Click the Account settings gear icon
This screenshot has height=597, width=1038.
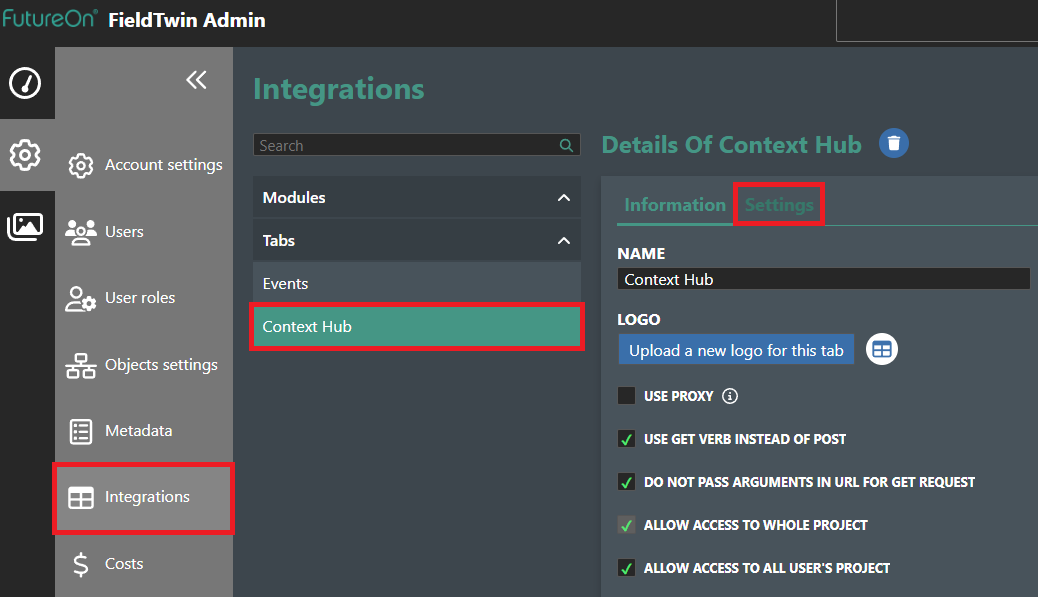point(81,165)
